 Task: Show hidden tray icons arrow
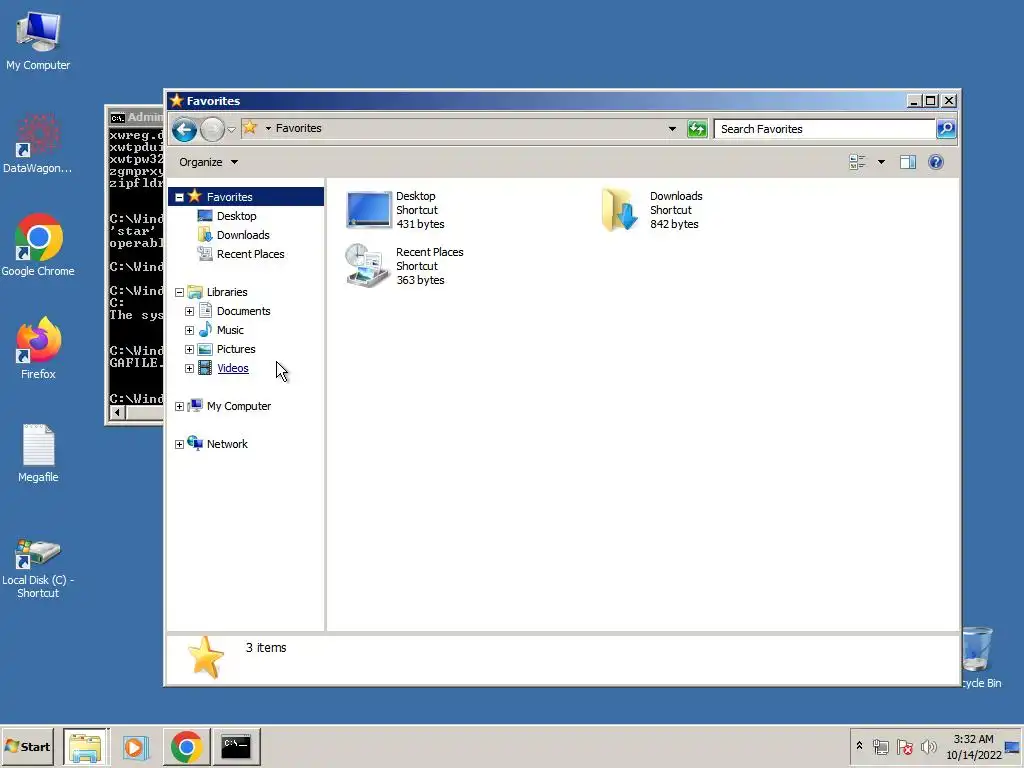point(859,746)
